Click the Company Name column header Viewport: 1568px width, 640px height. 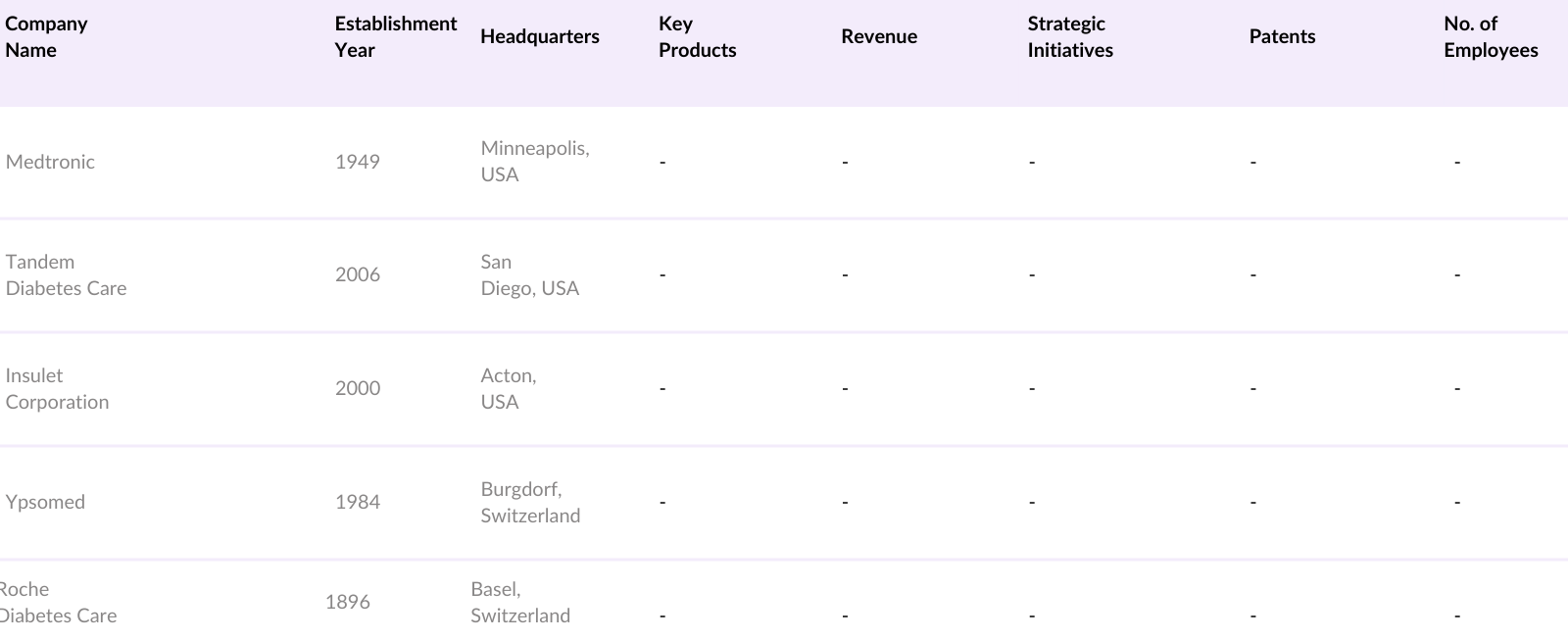tap(46, 37)
